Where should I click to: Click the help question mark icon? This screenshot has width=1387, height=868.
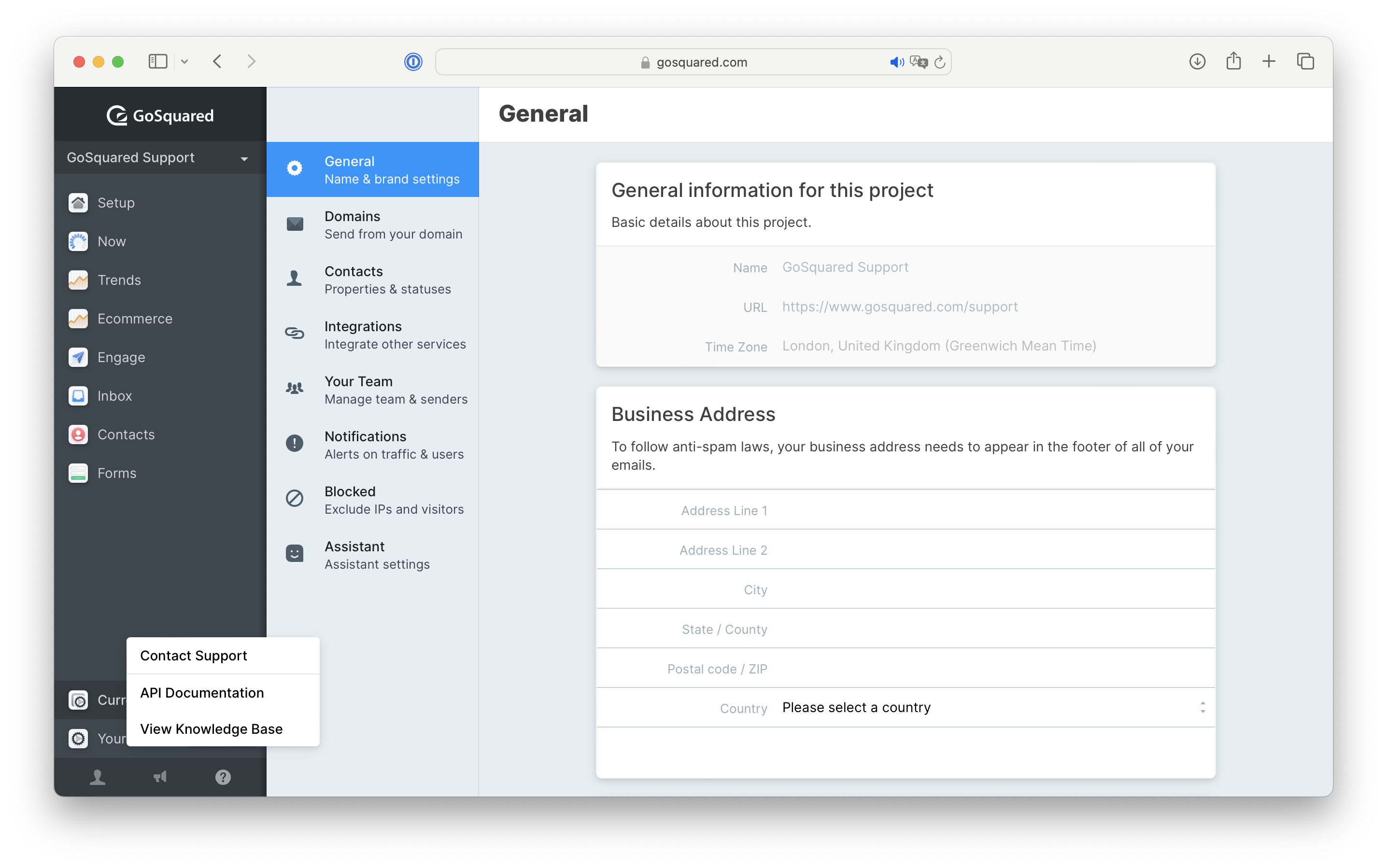[x=223, y=777]
